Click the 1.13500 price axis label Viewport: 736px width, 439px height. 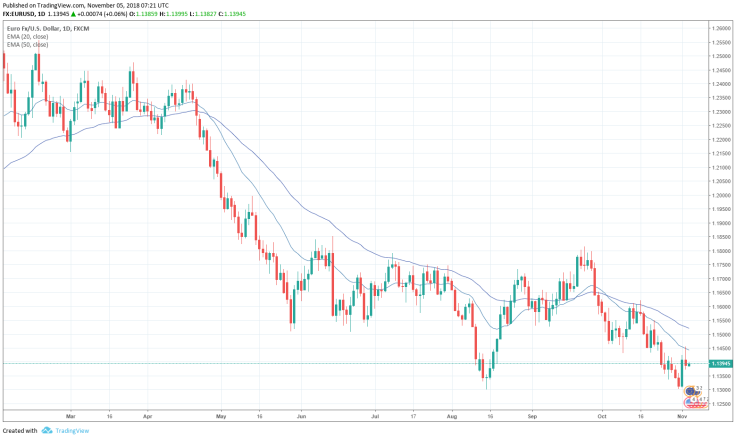[x=721, y=377]
